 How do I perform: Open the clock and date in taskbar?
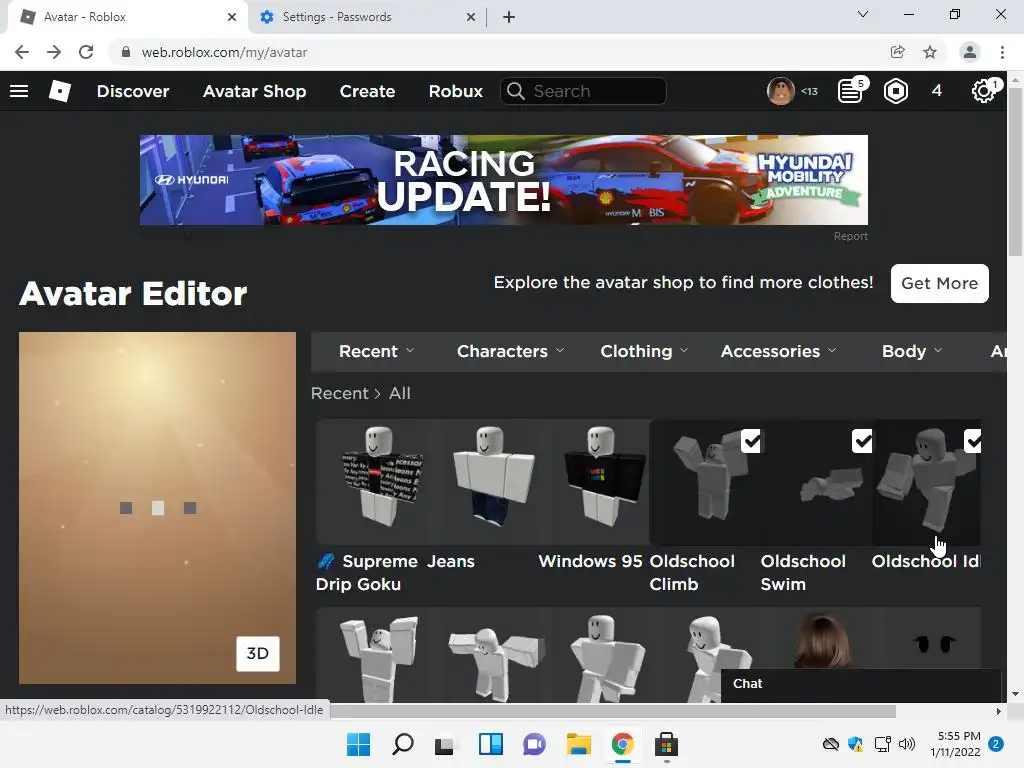tap(955, 744)
